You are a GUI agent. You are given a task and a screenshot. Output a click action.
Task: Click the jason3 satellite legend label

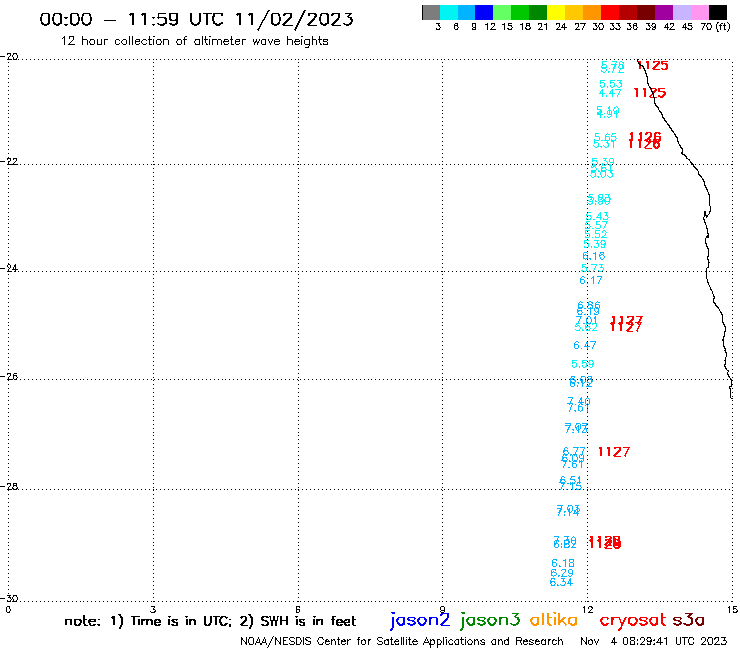click(490, 621)
